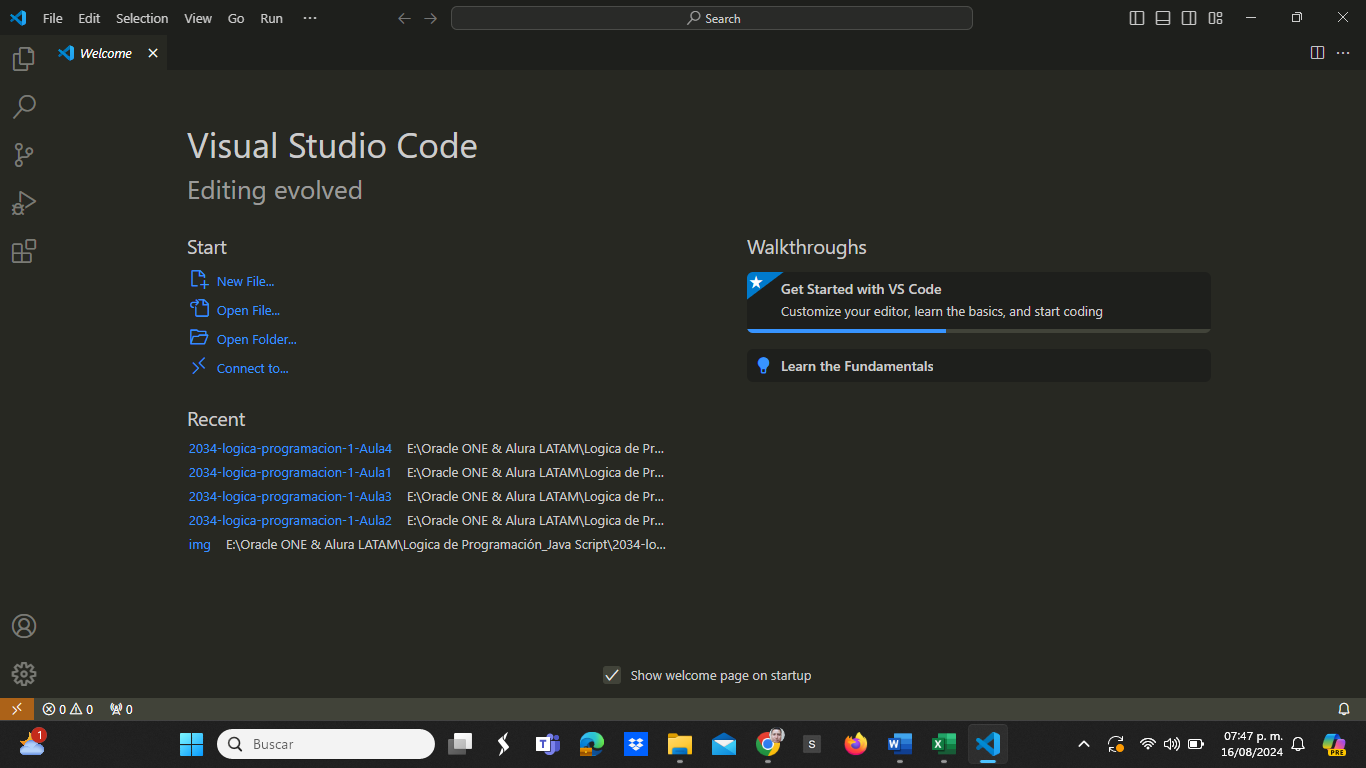This screenshot has height=768, width=1366.
Task: Open the Run and Debug view
Action: (24, 203)
